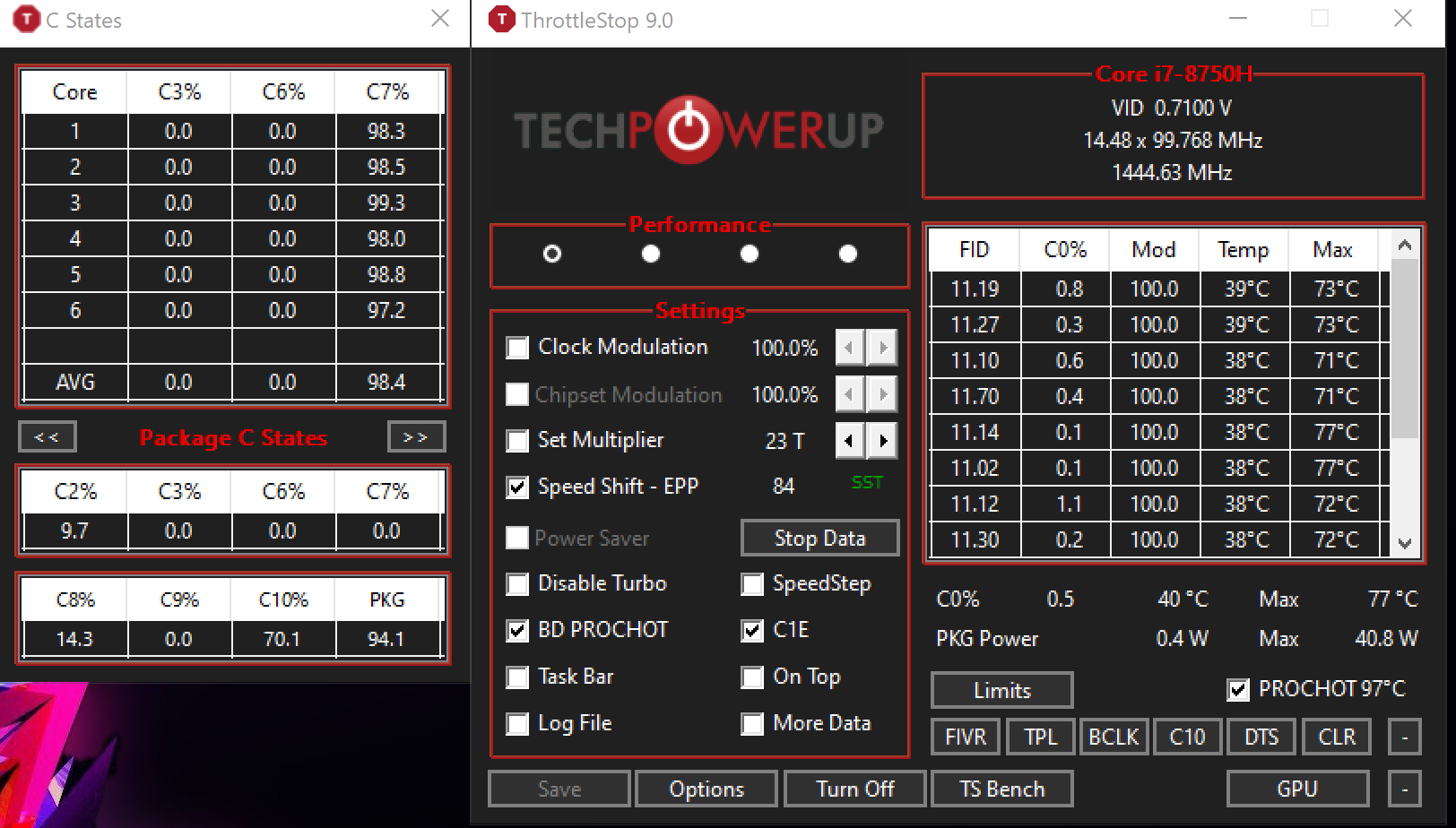This screenshot has height=828, width=1456.
Task: Click the ThrottleStop app icon in title bar
Action: tap(502, 19)
